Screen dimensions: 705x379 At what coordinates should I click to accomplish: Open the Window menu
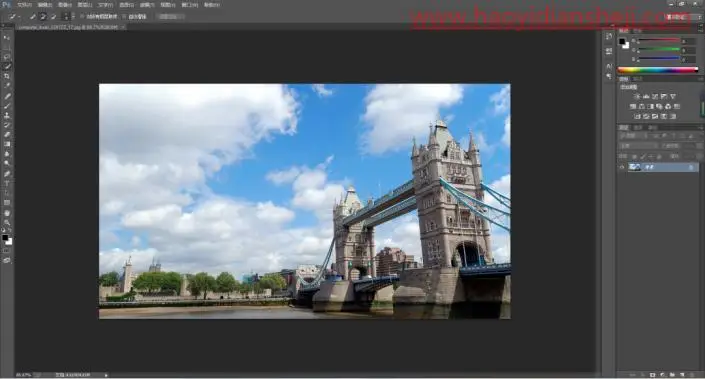pos(189,5)
